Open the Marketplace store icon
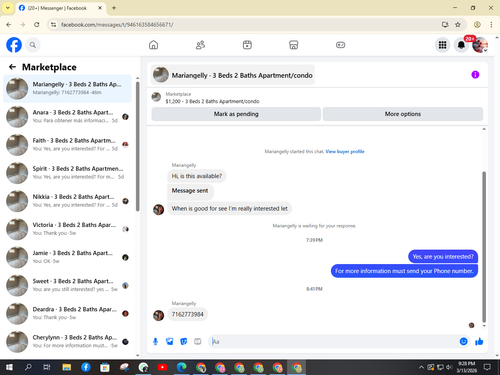 point(293,45)
